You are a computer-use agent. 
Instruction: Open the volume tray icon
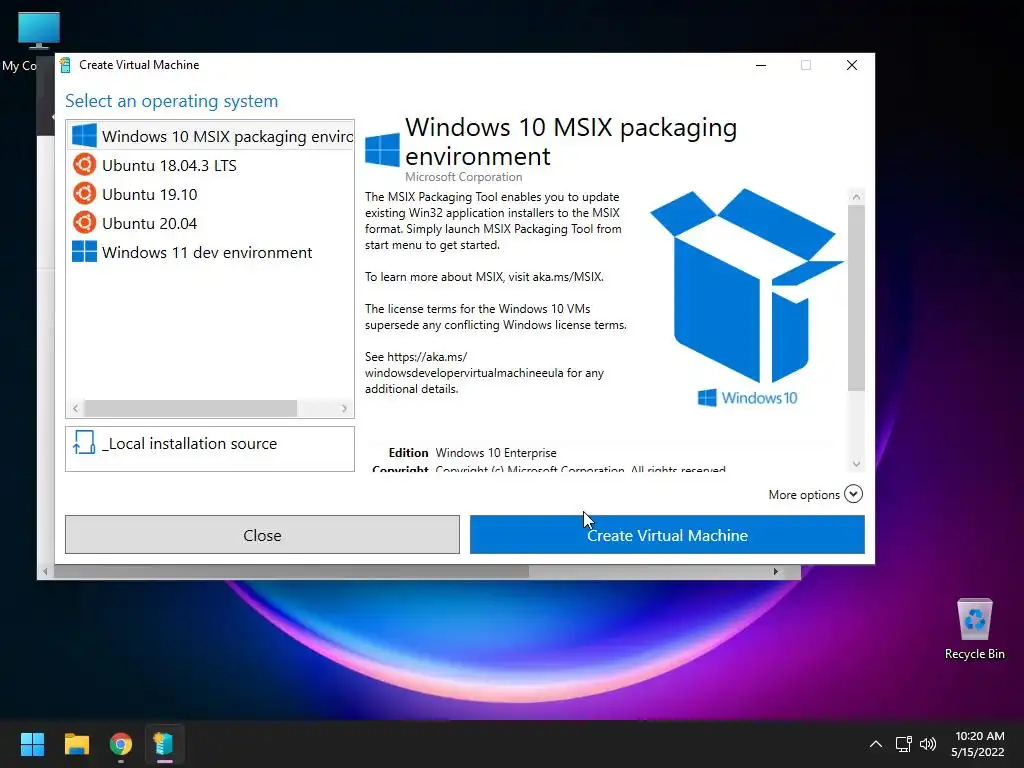click(x=928, y=744)
